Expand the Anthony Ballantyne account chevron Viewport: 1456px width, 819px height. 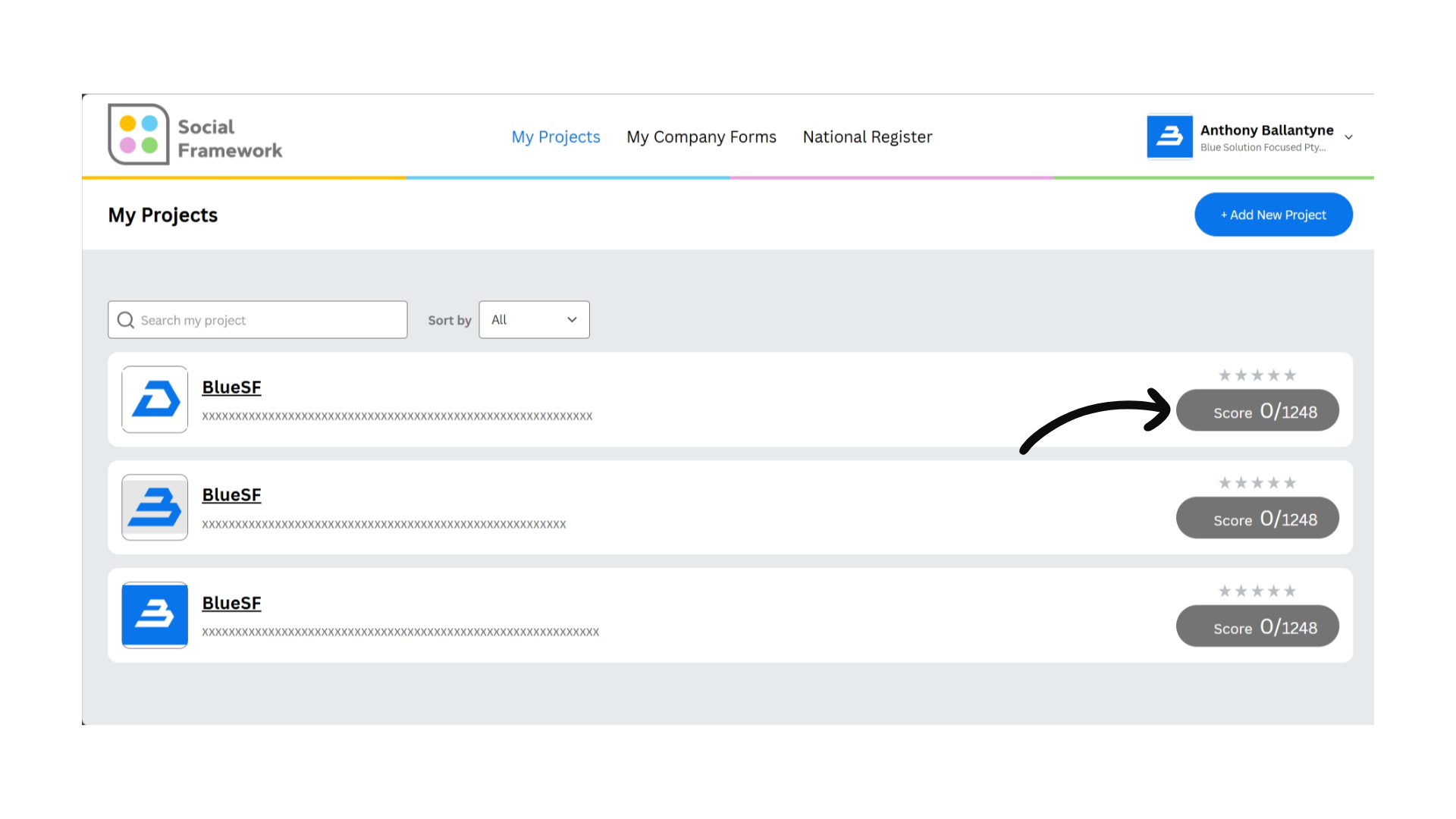1348,137
